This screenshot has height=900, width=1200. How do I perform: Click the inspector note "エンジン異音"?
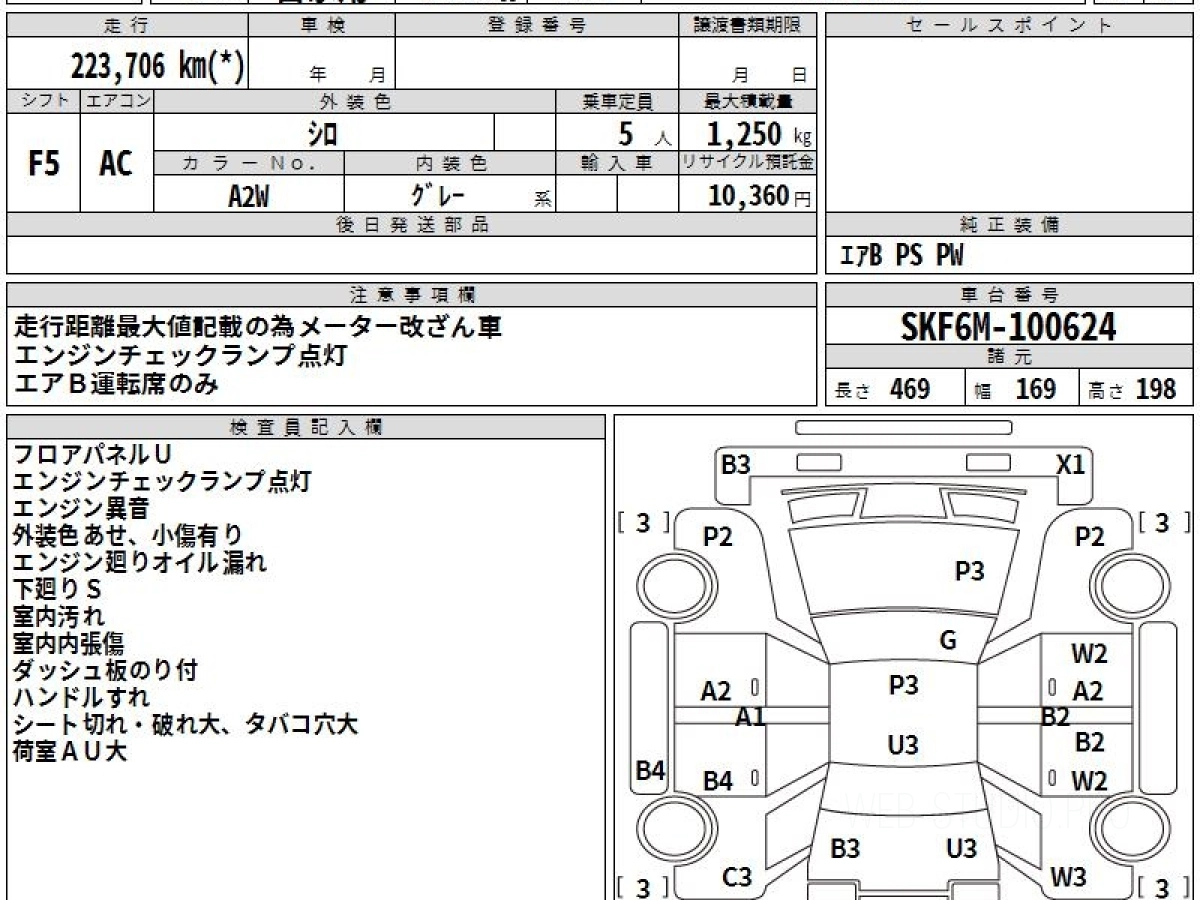pyautogui.click(x=81, y=508)
